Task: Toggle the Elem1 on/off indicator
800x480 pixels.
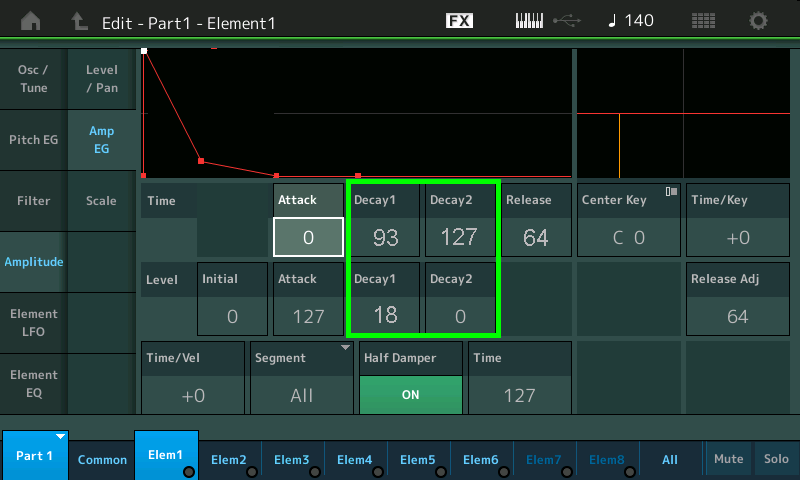Action: pos(189,472)
